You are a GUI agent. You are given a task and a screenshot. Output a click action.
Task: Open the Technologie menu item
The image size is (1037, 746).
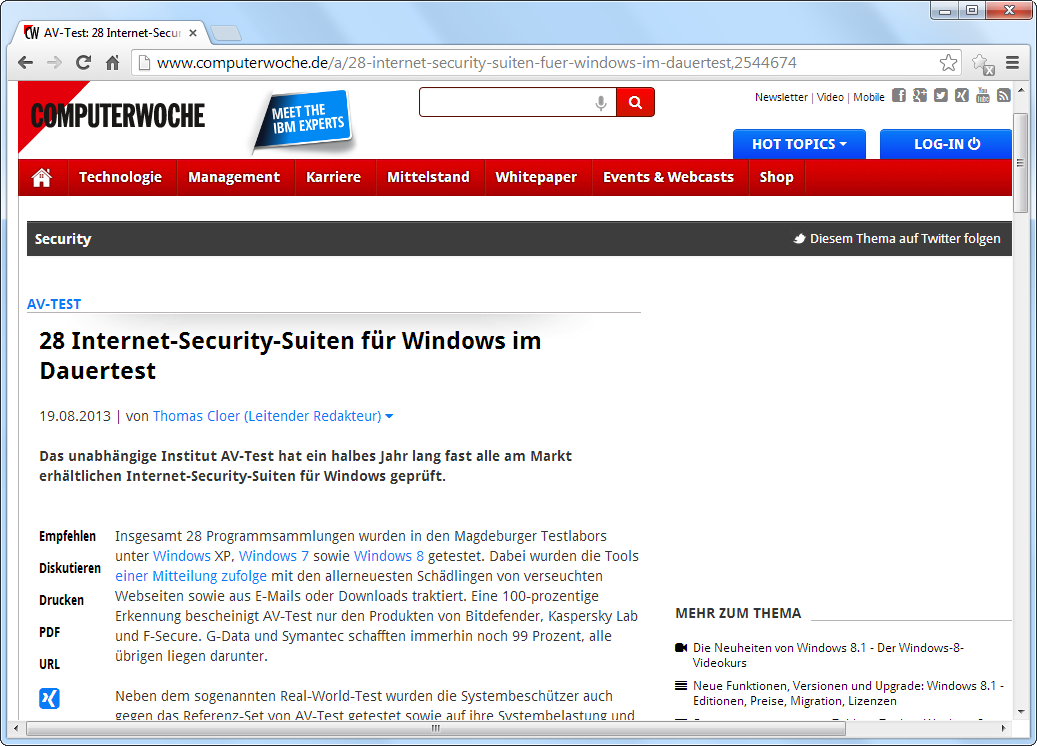[120, 177]
